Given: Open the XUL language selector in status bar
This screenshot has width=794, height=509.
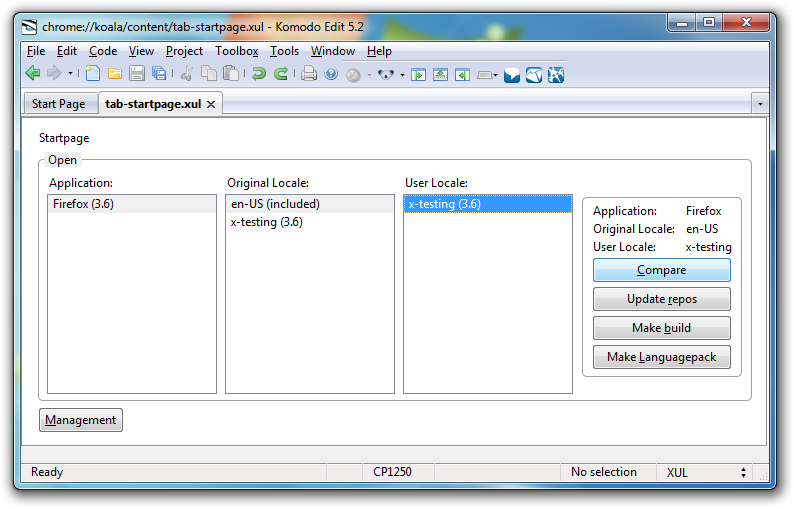Looking at the screenshot, I should pyautogui.click(x=705, y=473).
